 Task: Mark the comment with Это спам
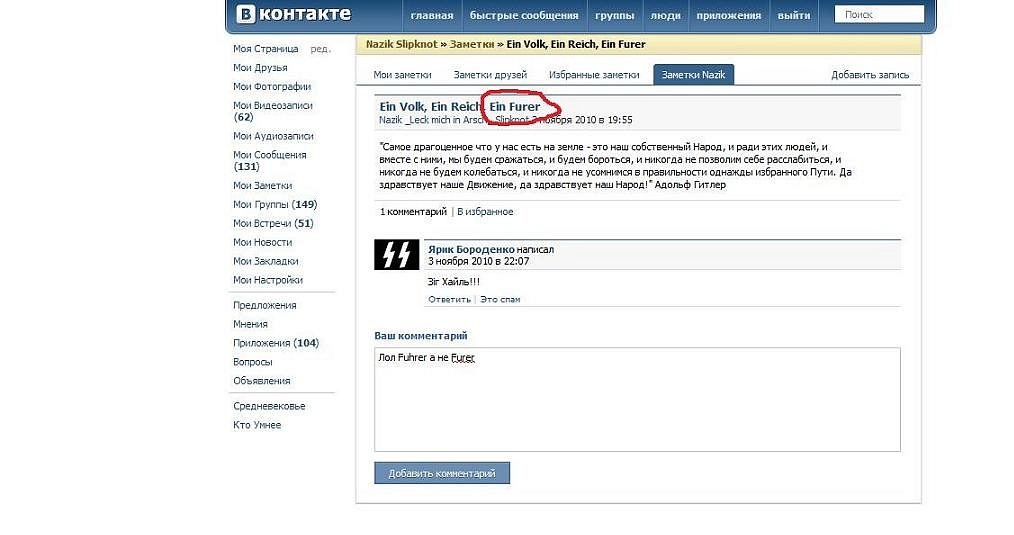click(x=500, y=299)
